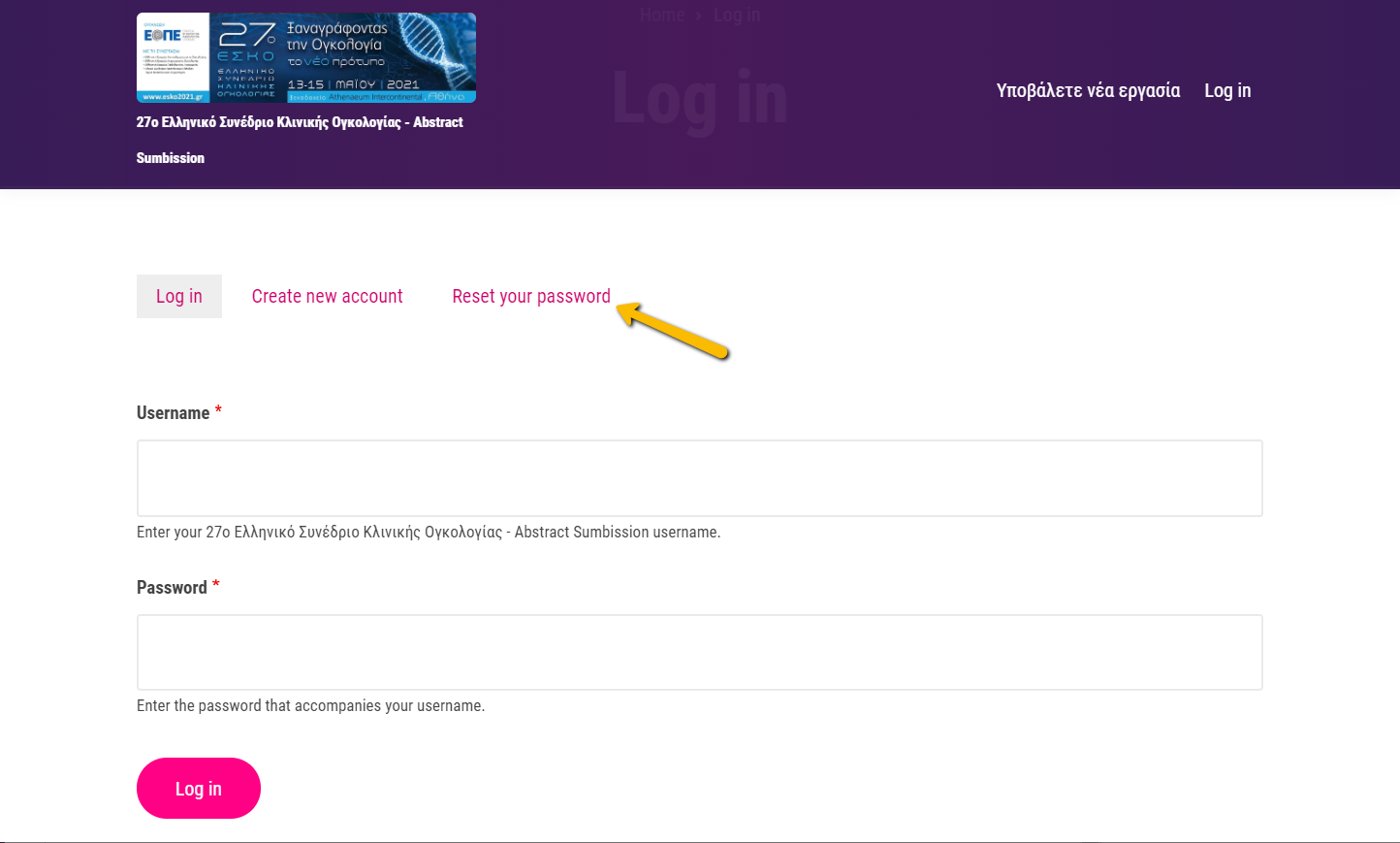Screen dimensions: 1400x843
Task: Click the www.esko2021.gr label in the banner
Action: point(173,97)
